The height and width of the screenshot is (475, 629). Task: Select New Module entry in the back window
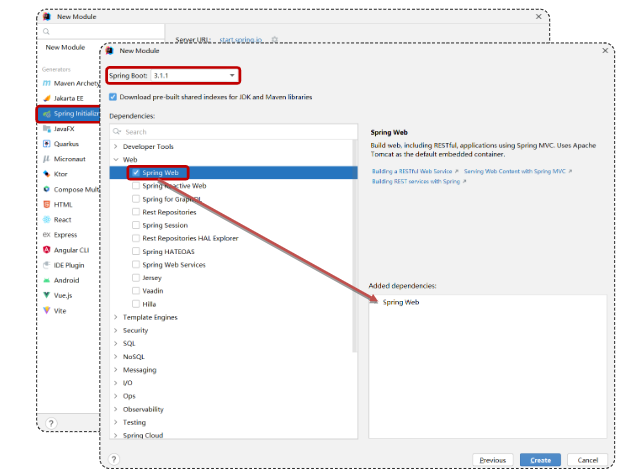[65, 47]
